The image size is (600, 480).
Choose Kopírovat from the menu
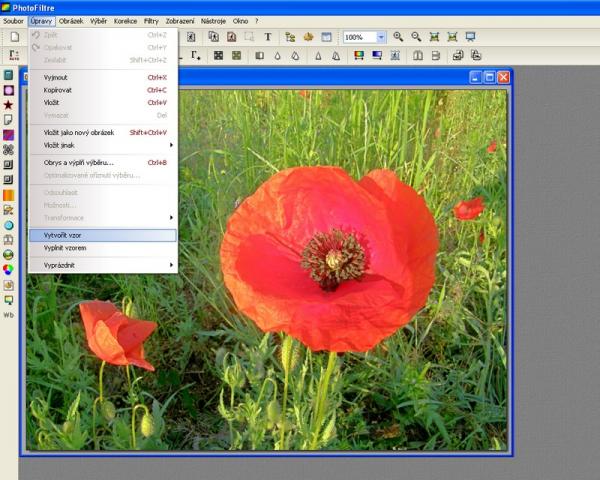pyautogui.click(x=103, y=90)
